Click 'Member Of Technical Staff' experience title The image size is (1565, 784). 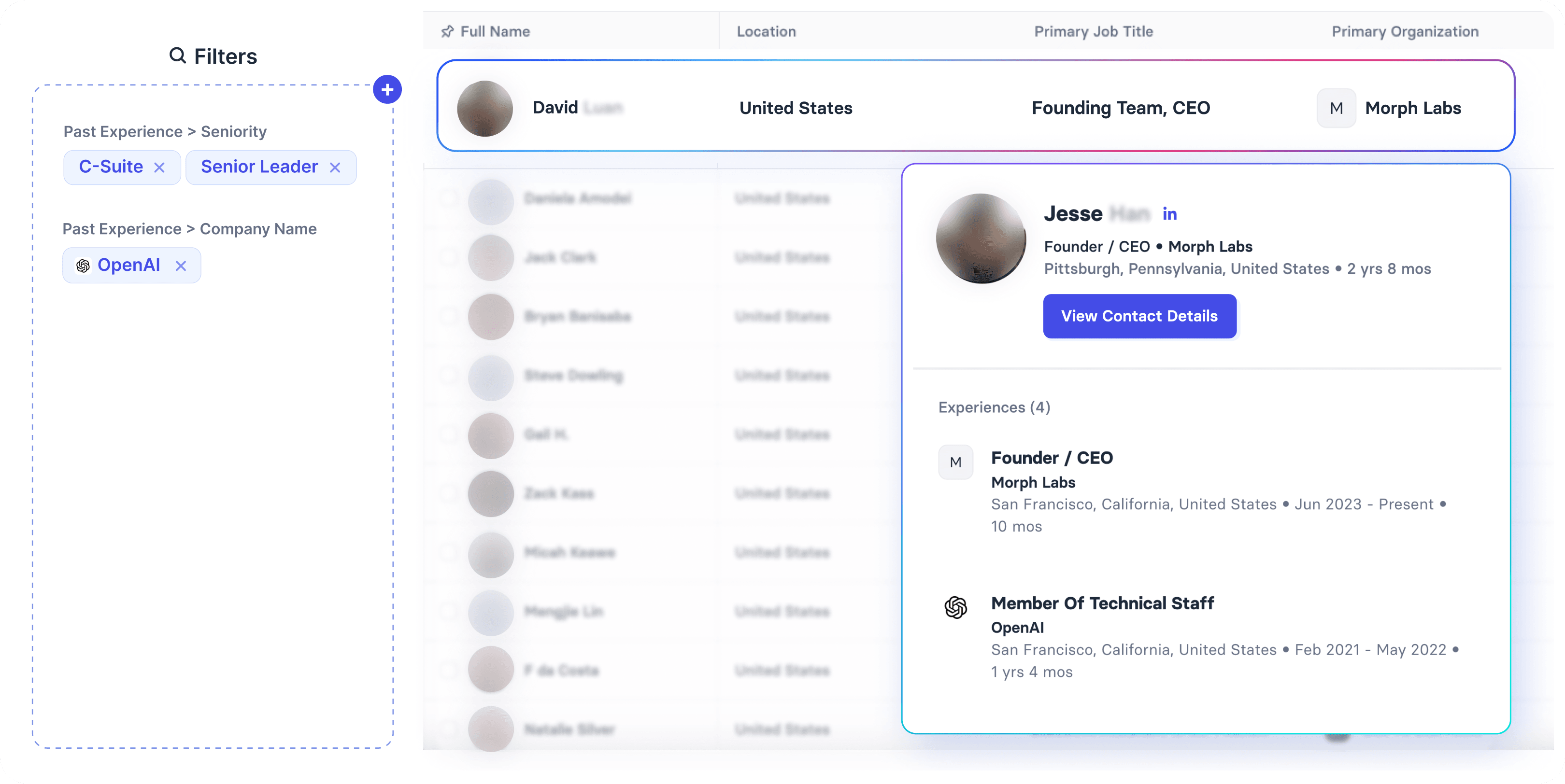1103,603
